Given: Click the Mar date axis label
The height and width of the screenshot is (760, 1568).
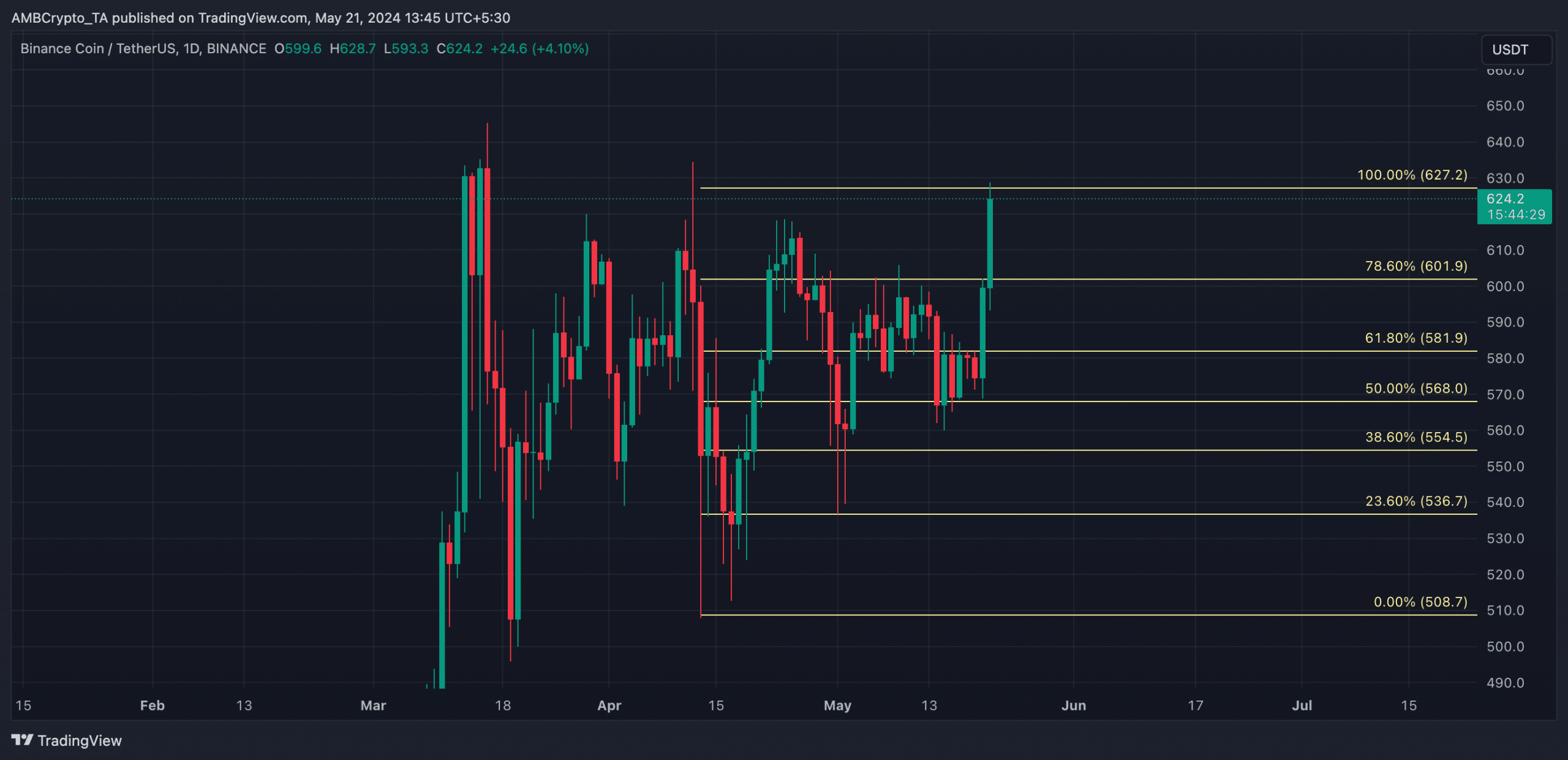Looking at the screenshot, I should click(x=373, y=705).
